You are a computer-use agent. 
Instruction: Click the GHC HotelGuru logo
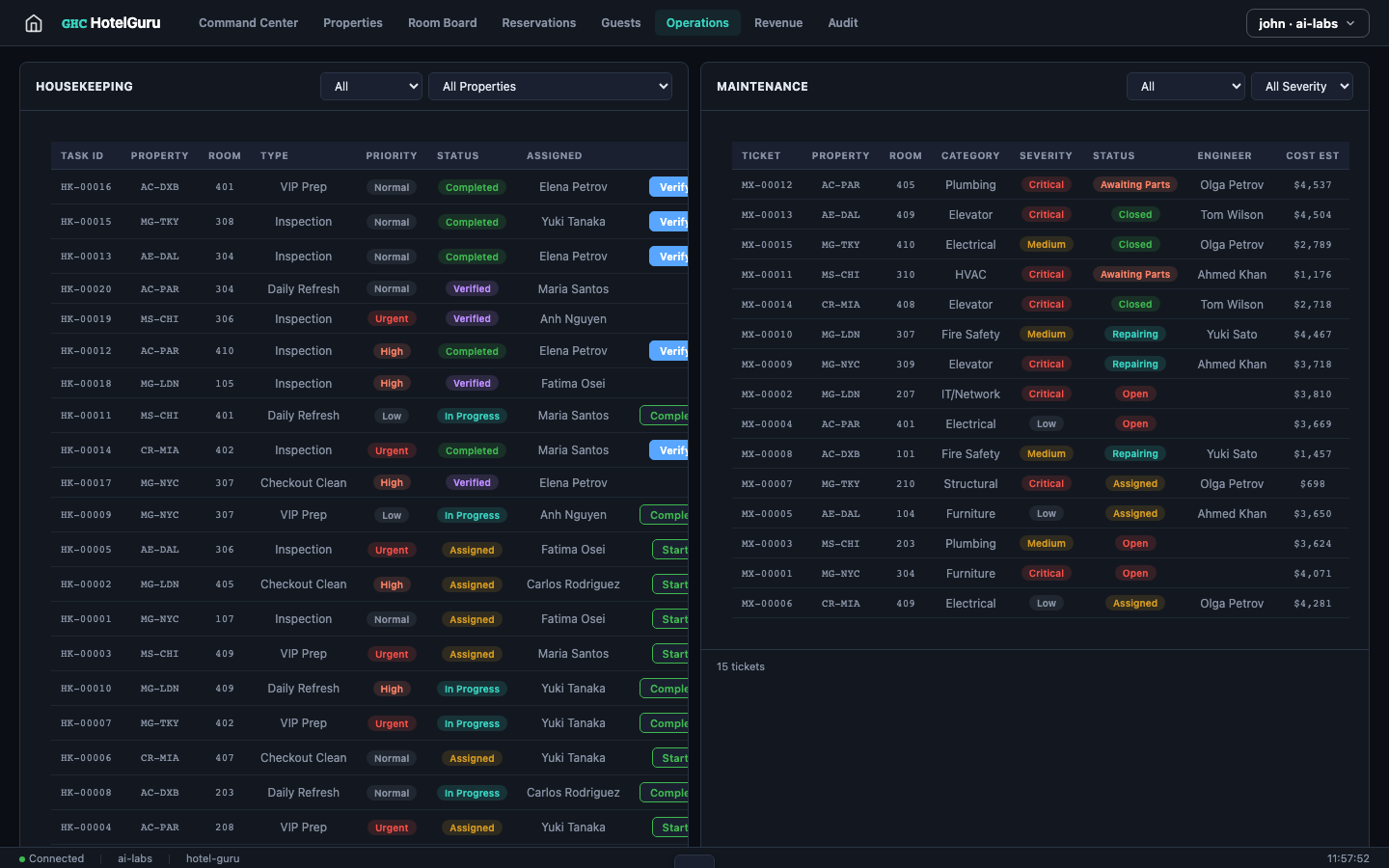click(x=110, y=22)
